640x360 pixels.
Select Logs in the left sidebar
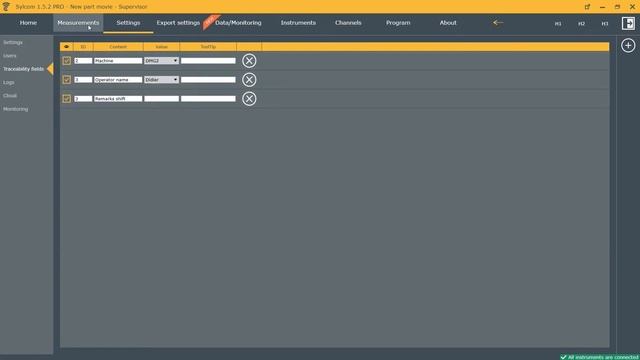[9, 82]
